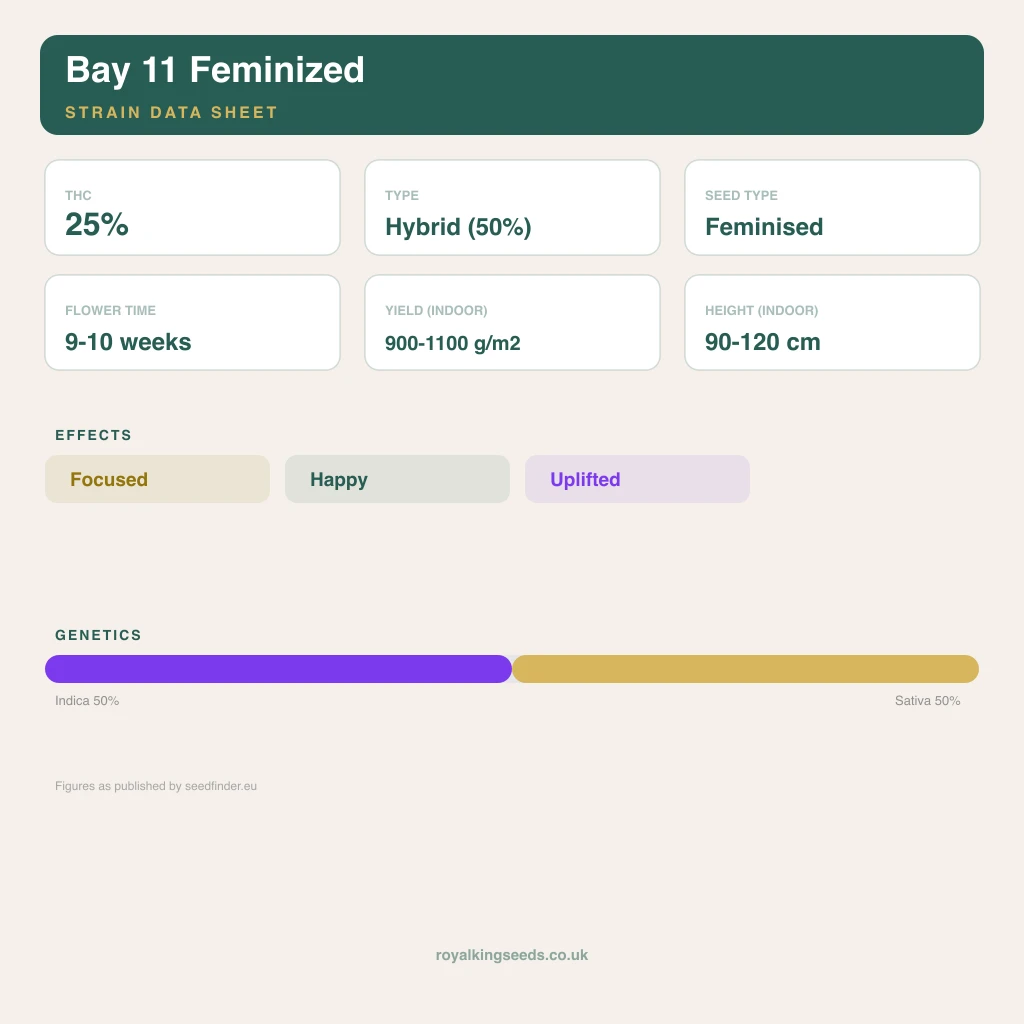Click the Focused effect tag
This screenshot has height=1024, width=1024.
(157, 479)
